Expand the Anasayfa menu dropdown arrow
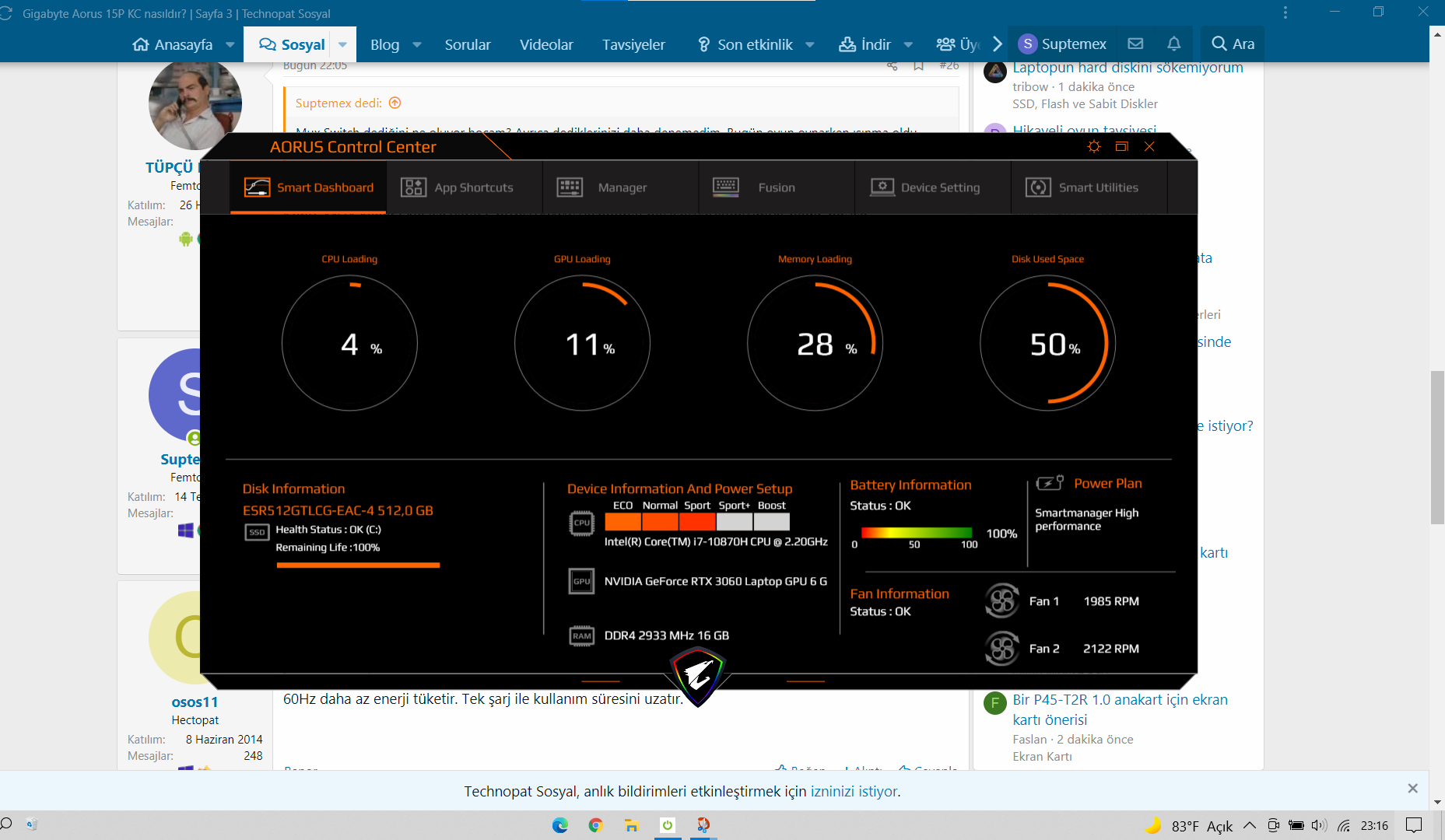 230,44
